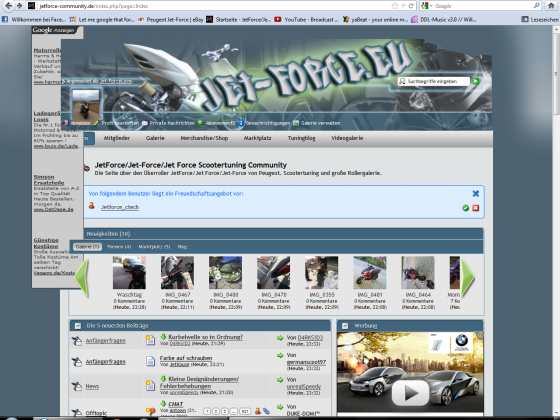This screenshot has width=560, height=420.
Task: Accept friend request with green check
Action: [x=465, y=208]
